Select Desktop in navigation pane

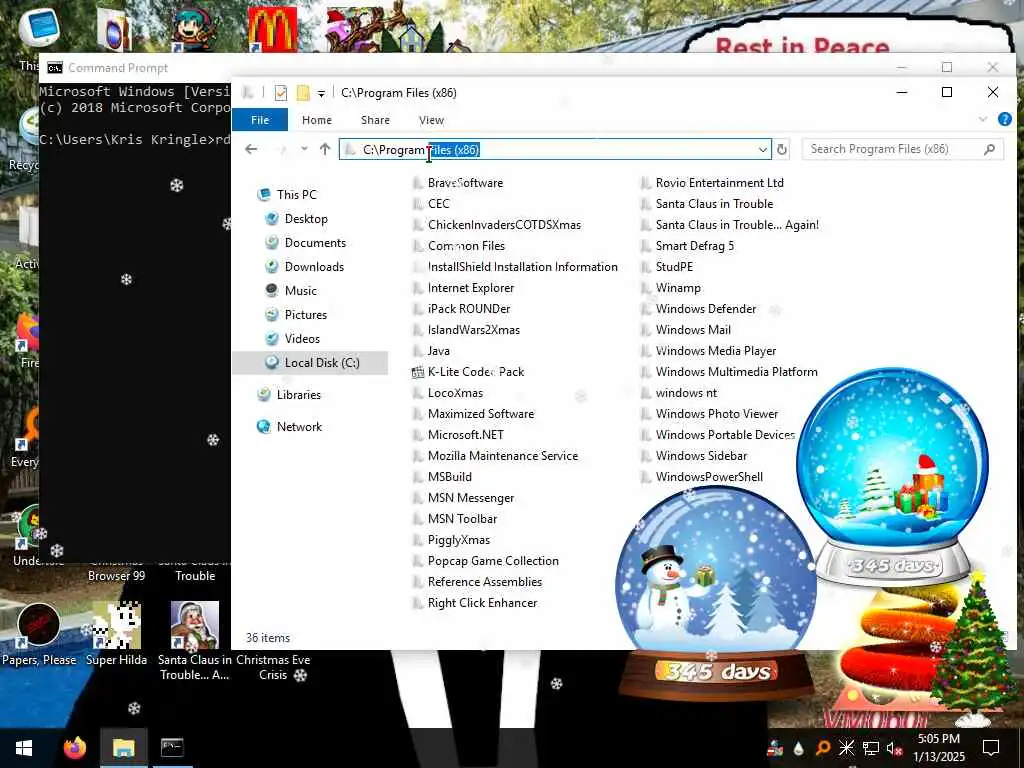[306, 219]
